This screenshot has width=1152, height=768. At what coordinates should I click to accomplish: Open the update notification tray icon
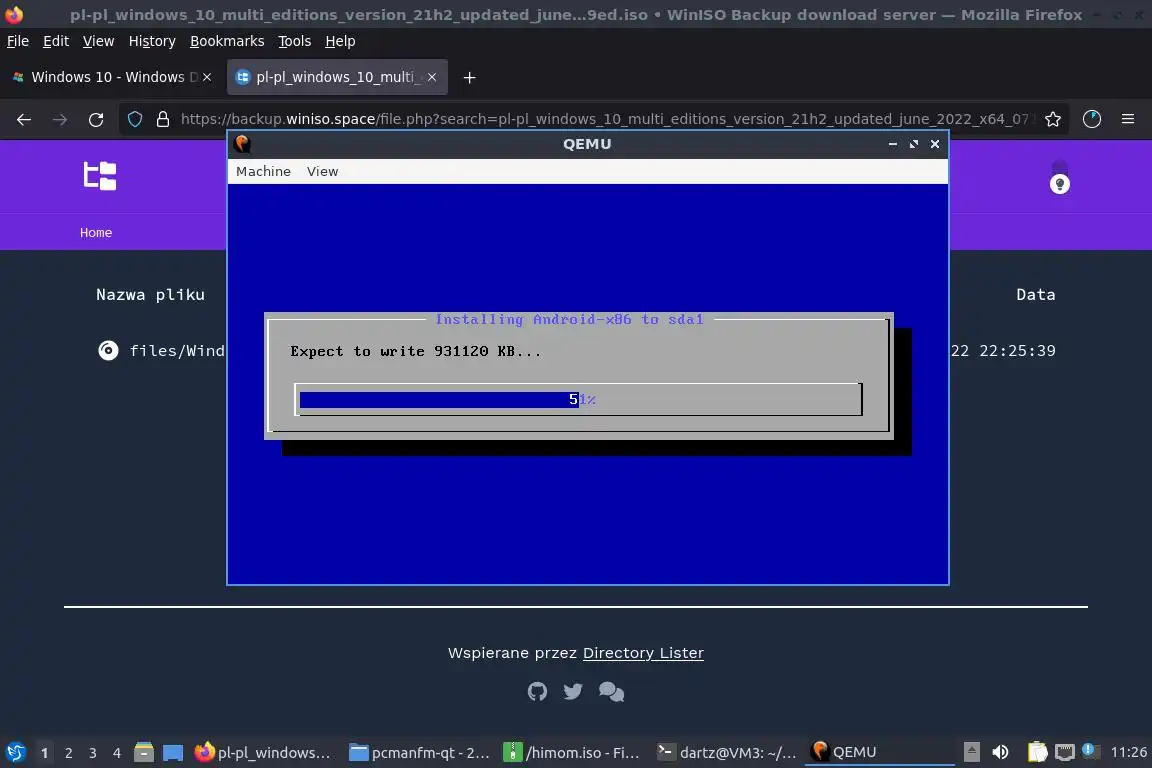tap(1090, 751)
